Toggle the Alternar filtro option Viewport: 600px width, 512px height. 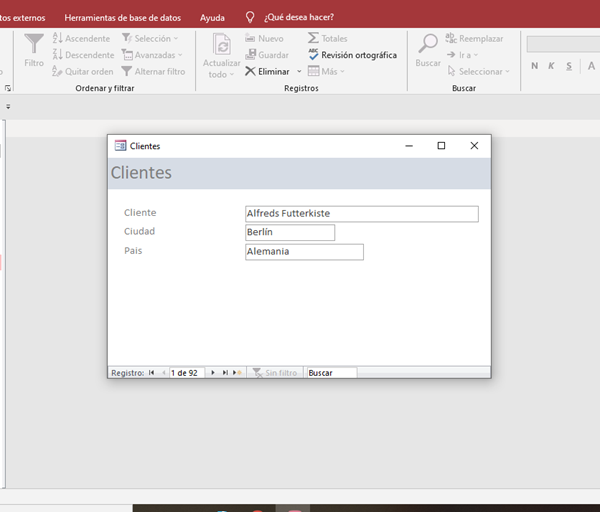click(x=152, y=71)
